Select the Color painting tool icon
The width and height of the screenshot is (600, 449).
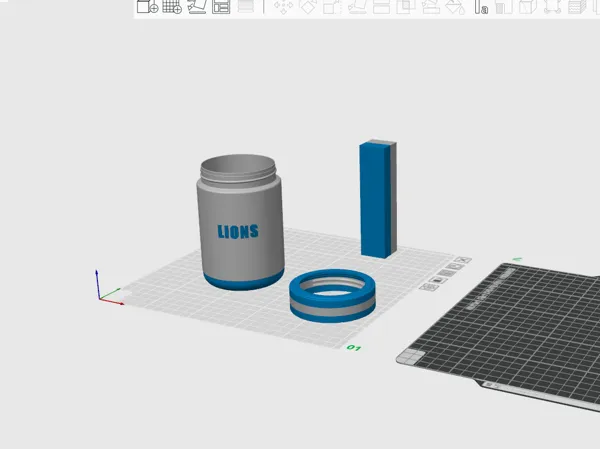point(504,7)
